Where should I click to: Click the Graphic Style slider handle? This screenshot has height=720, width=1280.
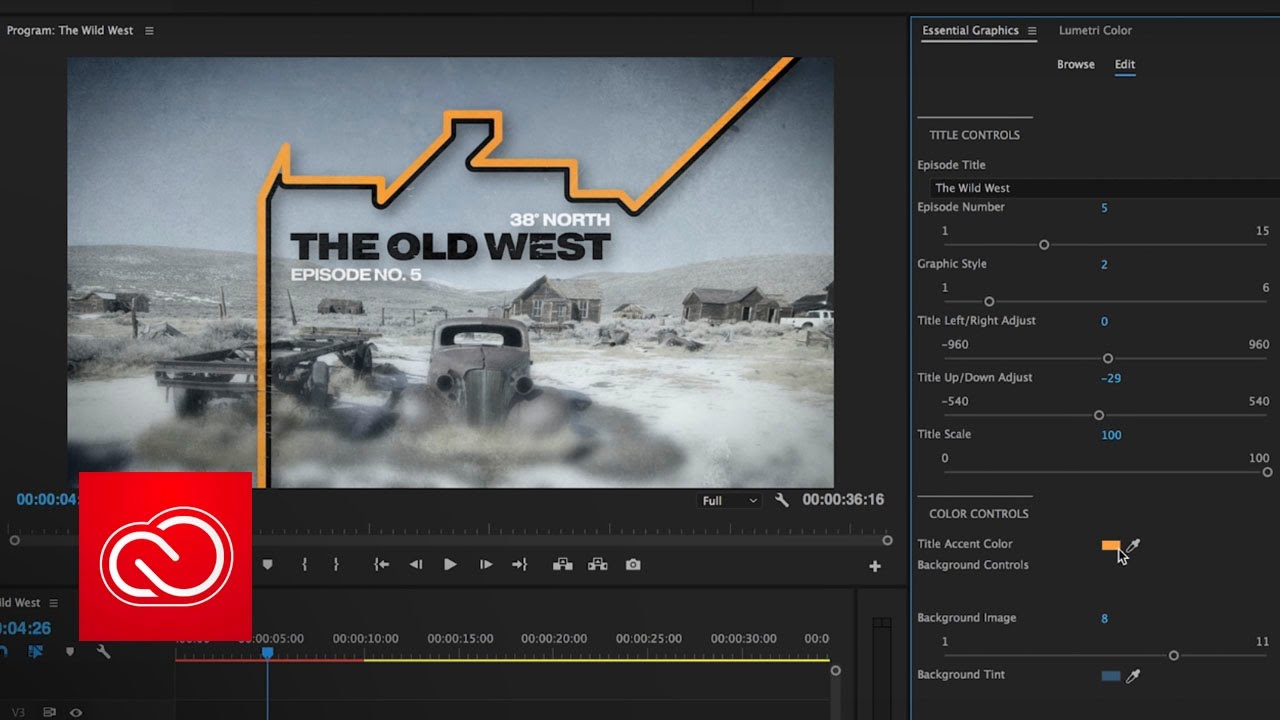[x=989, y=302]
